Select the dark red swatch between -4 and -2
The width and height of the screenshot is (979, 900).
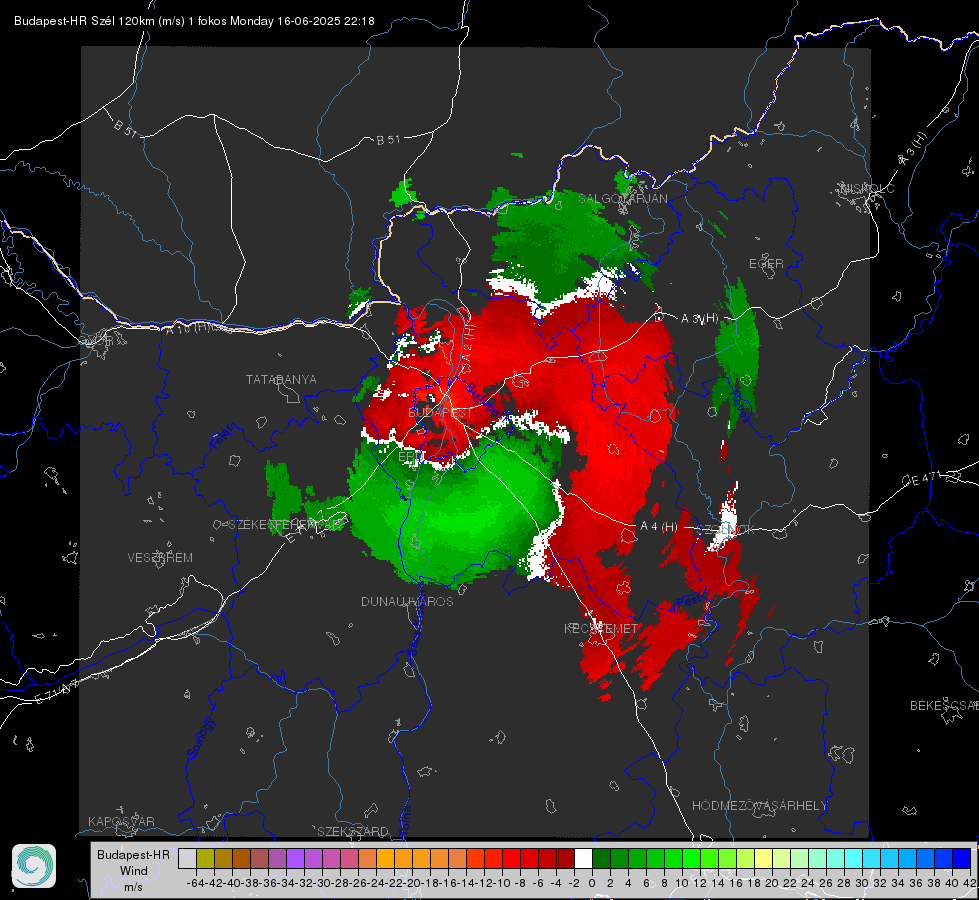(565, 858)
